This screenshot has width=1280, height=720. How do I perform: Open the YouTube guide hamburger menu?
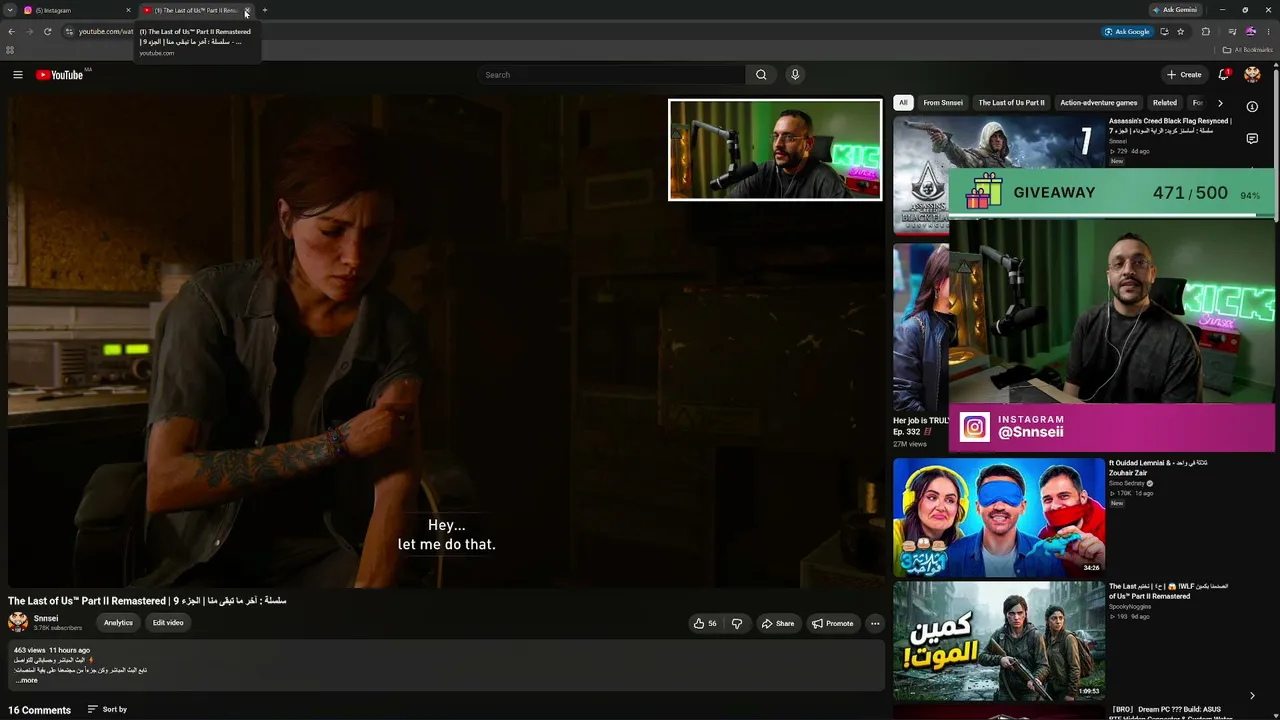click(17, 75)
